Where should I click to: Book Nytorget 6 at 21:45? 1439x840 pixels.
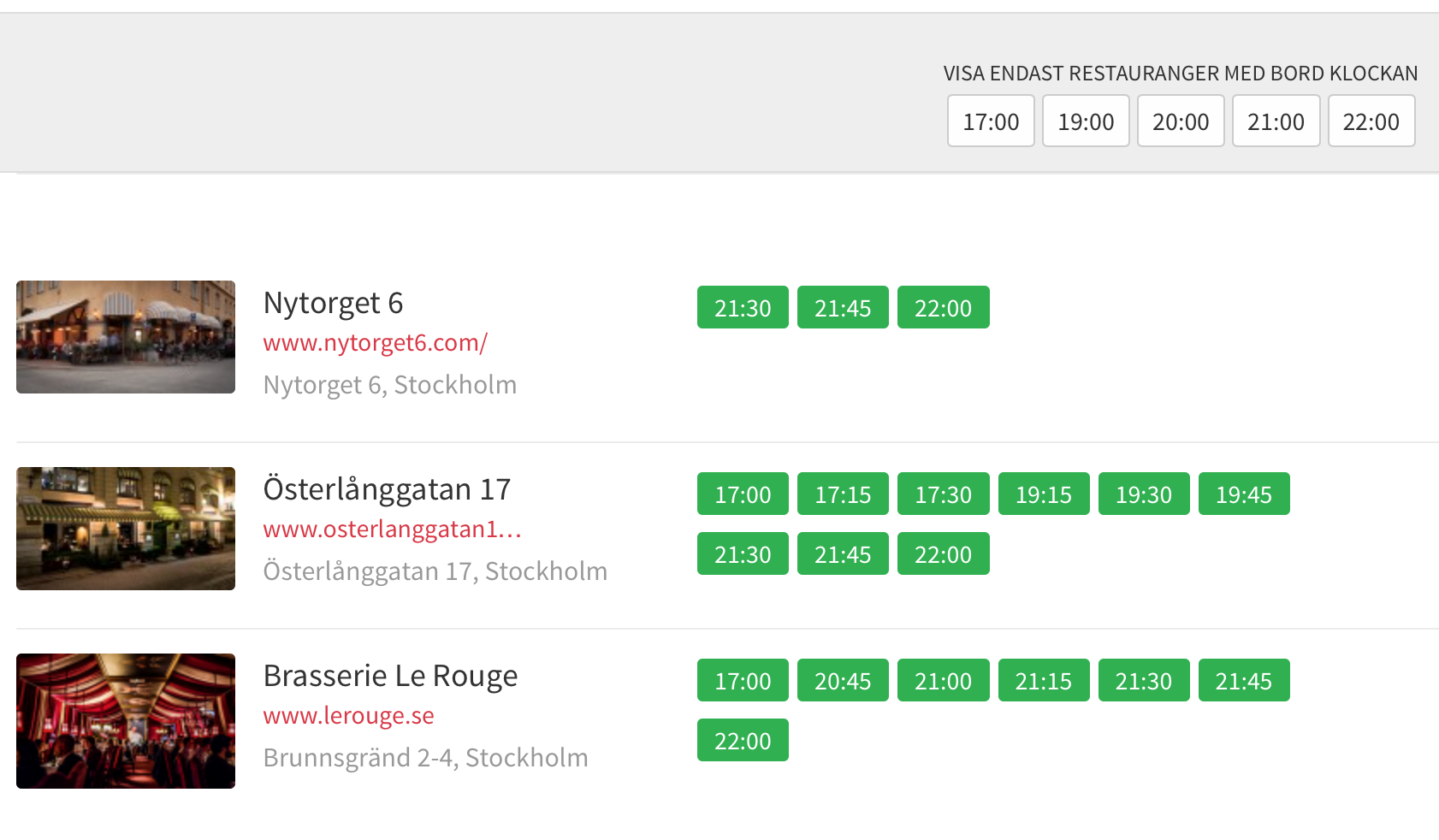click(x=843, y=307)
